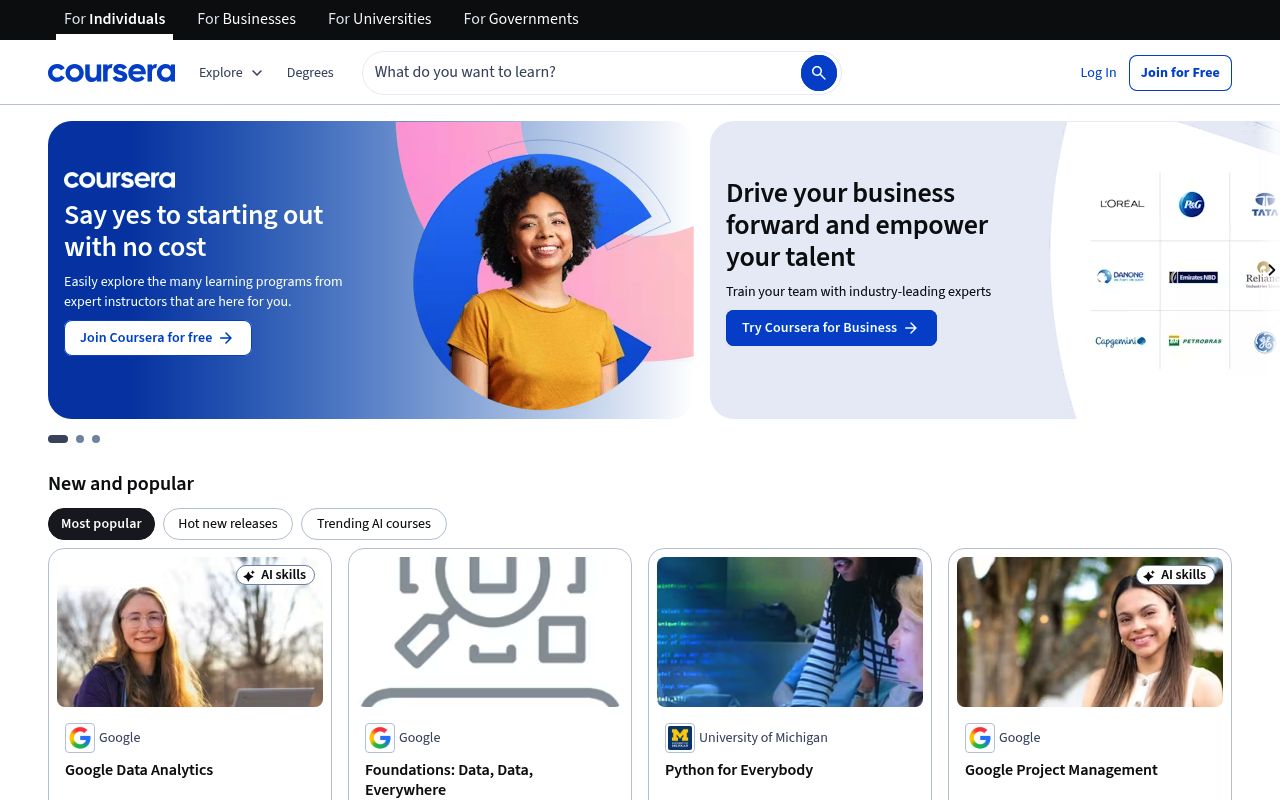This screenshot has width=1280, height=800.
Task: Open Python for Everybody course thumbnail
Action: [x=790, y=632]
